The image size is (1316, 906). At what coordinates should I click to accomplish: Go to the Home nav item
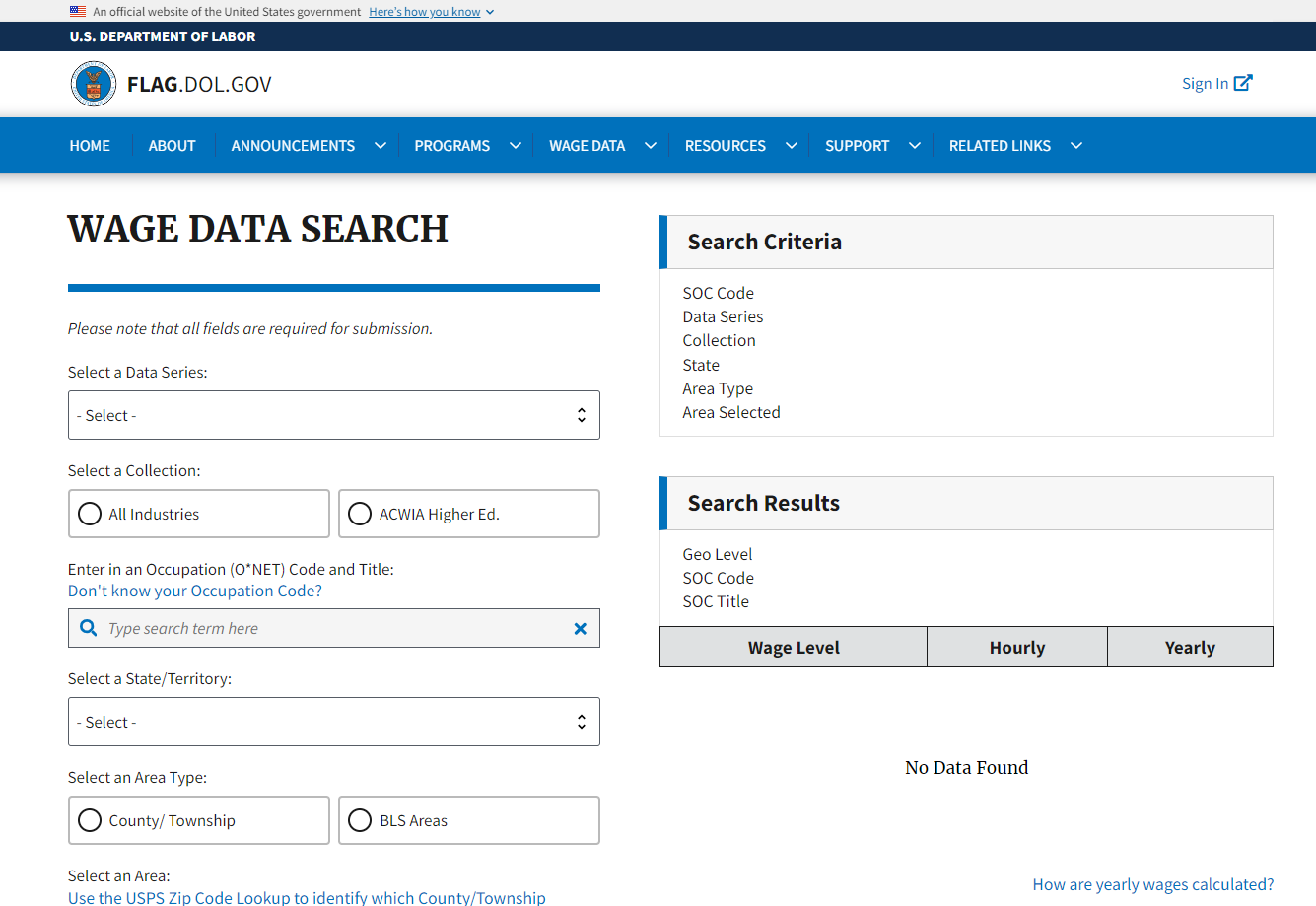tap(90, 146)
